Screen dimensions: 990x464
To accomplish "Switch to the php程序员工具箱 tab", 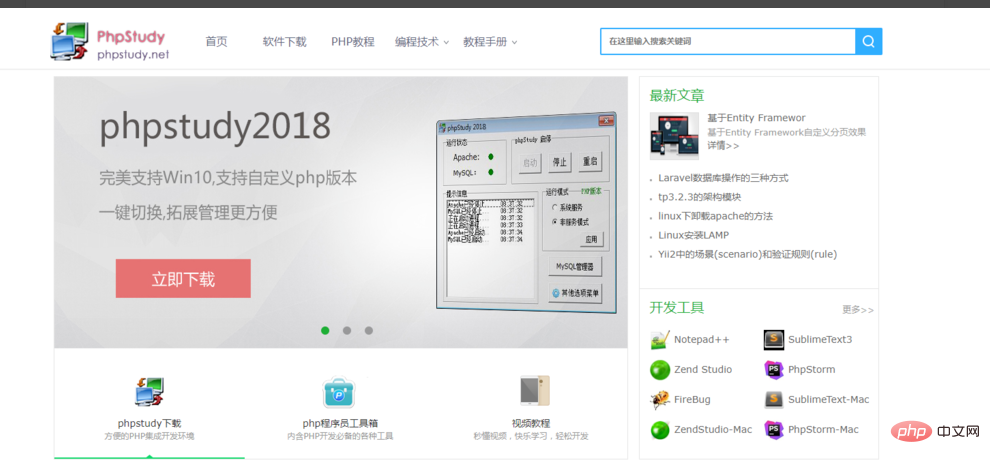I will pyautogui.click(x=340, y=404).
